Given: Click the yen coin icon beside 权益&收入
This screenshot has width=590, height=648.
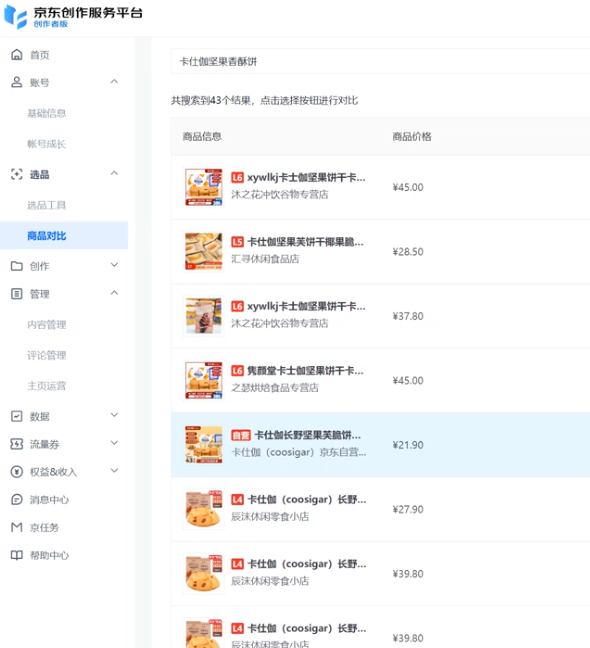Looking at the screenshot, I should 17,472.
